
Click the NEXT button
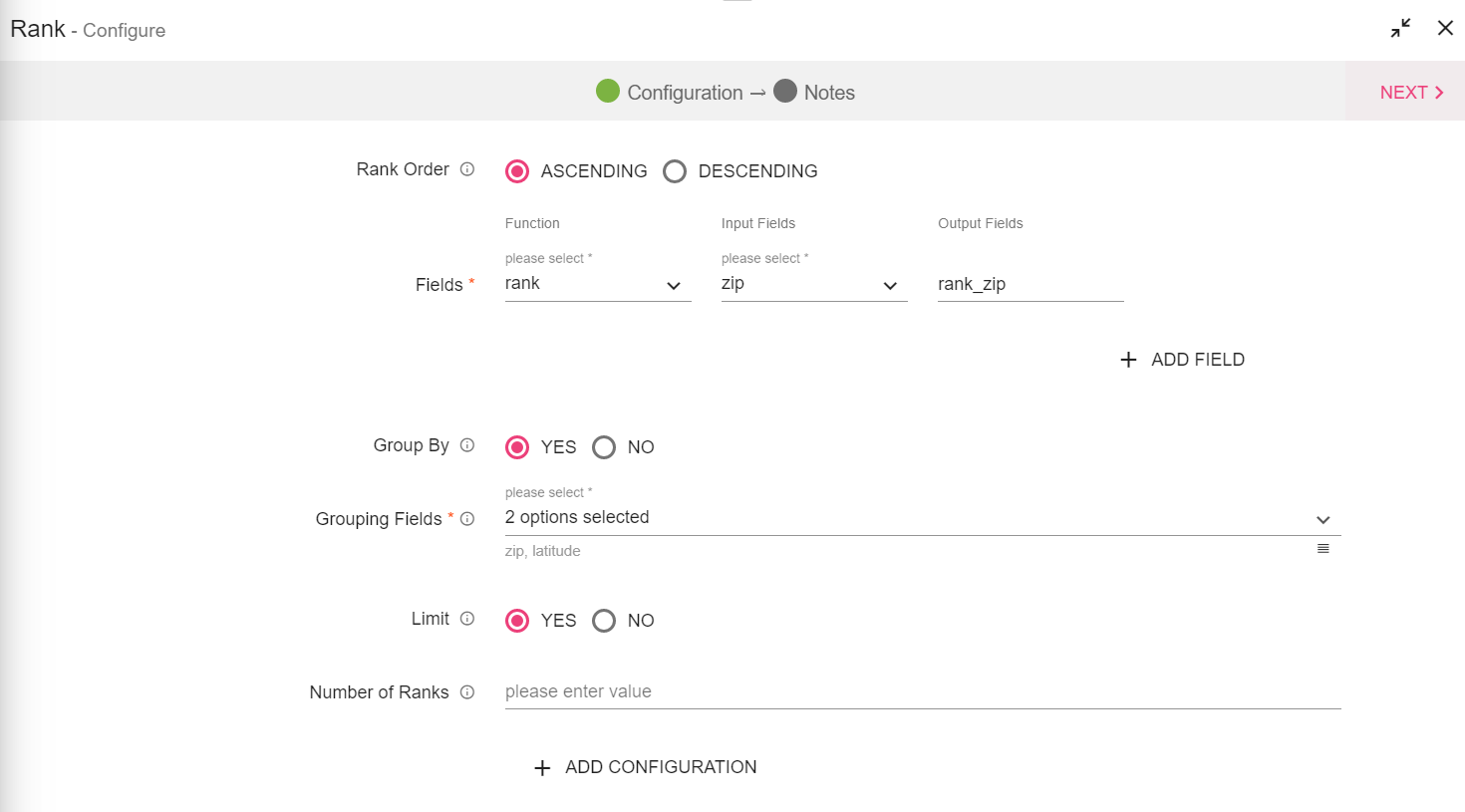pos(1410,93)
